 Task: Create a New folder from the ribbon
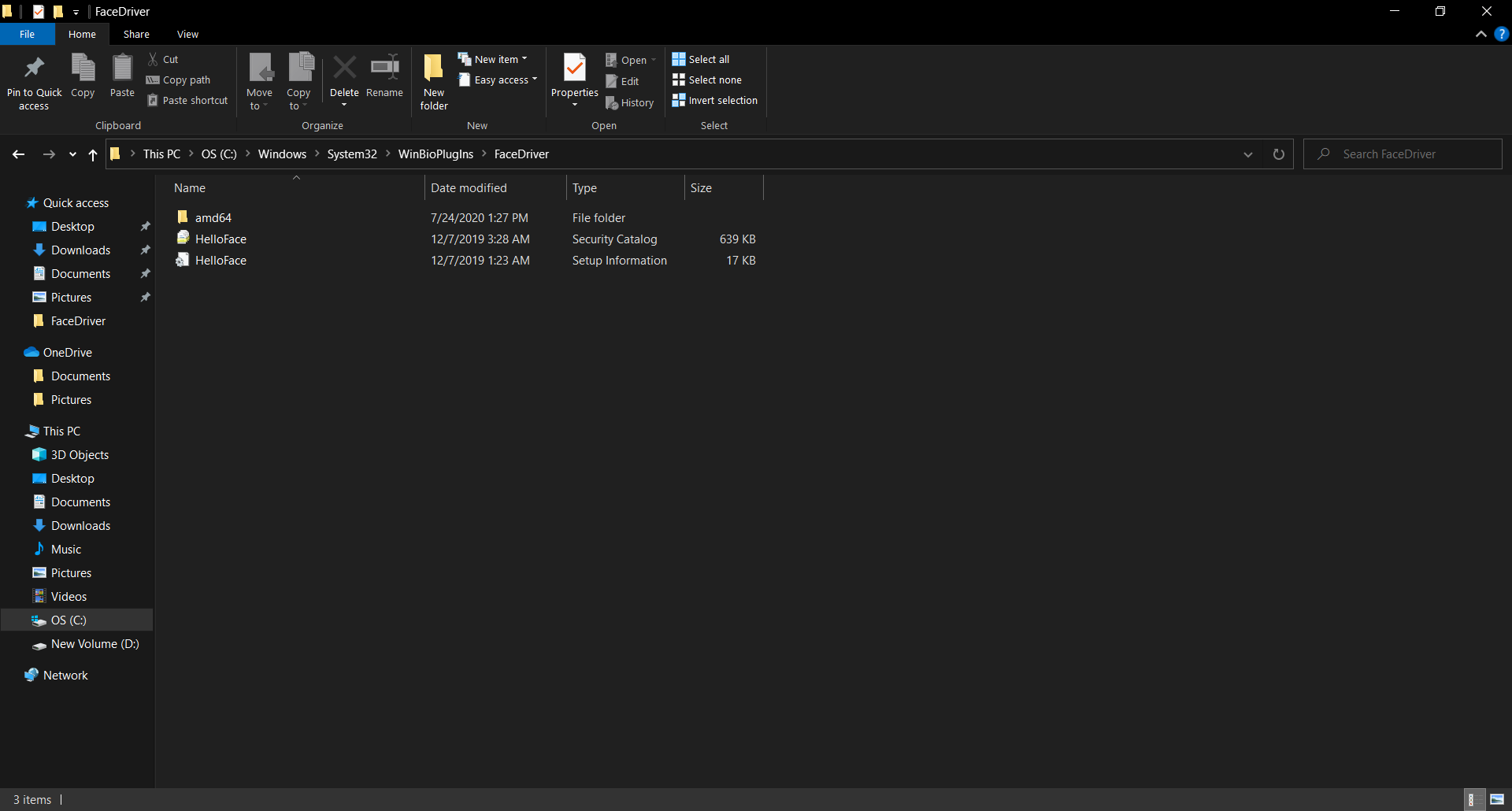coord(434,82)
